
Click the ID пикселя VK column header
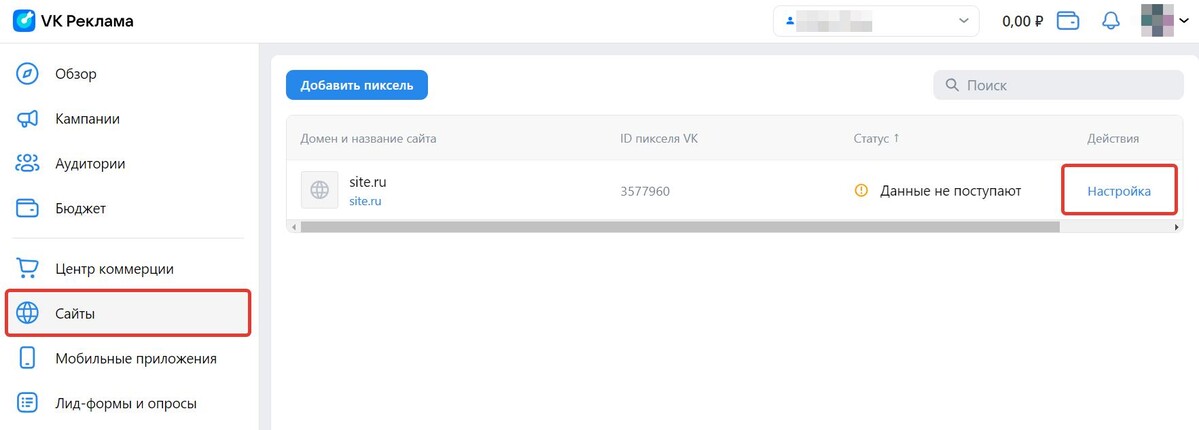click(x=659, y=138)
